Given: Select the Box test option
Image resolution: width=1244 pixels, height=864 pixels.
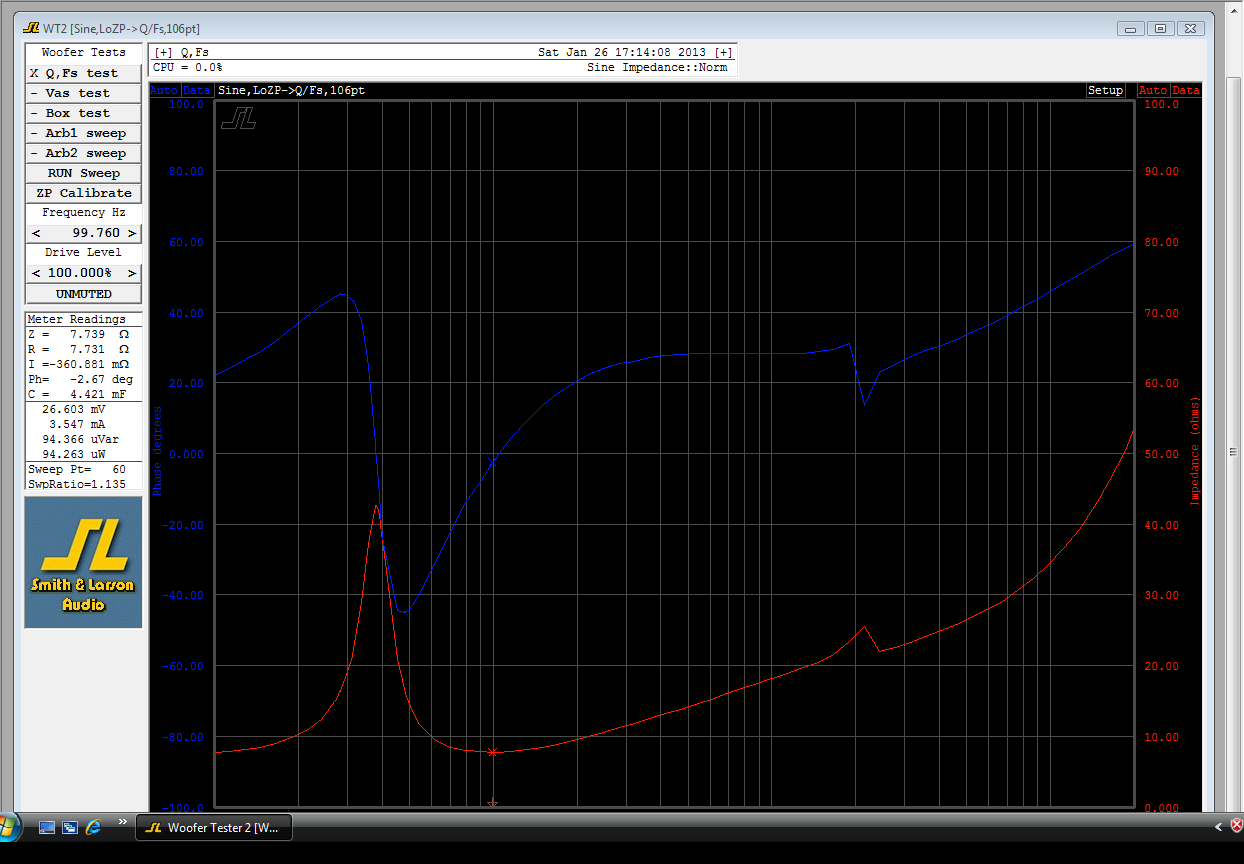Looking at the screenshot, I should [x=83, y=113].
